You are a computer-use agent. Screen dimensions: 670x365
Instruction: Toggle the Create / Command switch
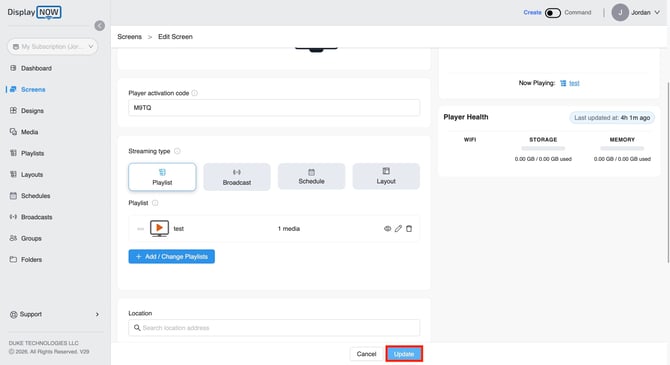(552, 13)
